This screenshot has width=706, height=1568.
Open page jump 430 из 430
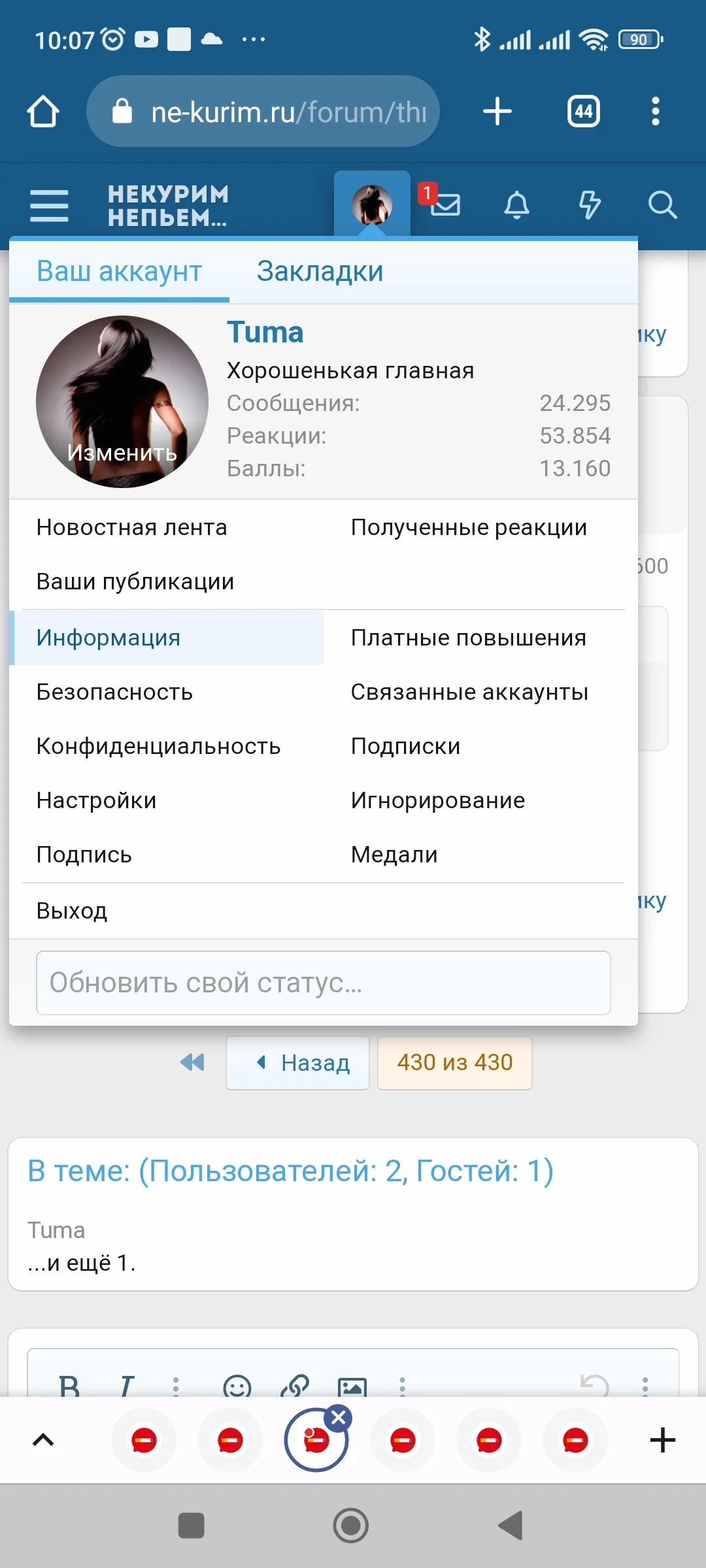pyautogui.click(x=455, y=1062)
